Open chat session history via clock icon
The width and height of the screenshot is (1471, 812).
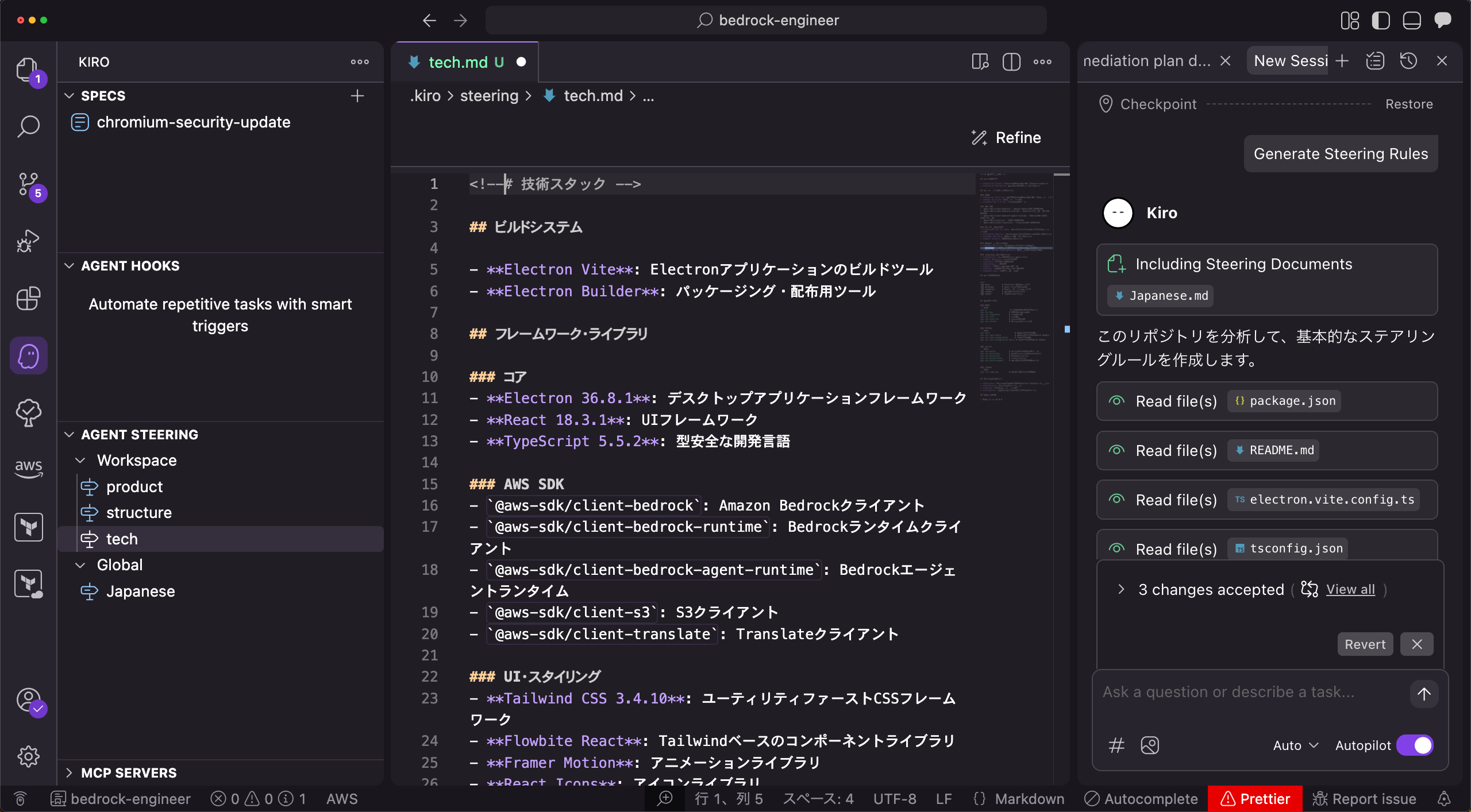point(1408,61)
